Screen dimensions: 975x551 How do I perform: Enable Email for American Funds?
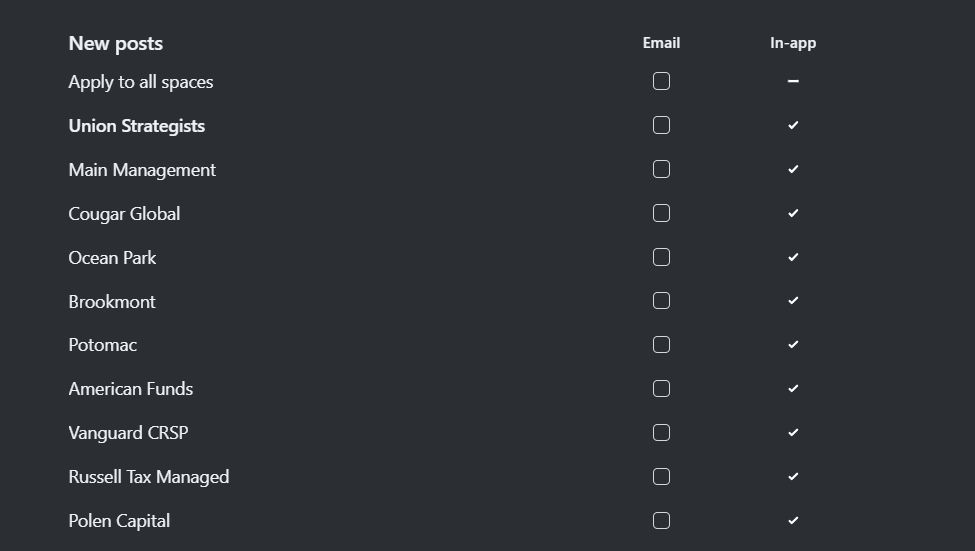click(x=661, y=389)
